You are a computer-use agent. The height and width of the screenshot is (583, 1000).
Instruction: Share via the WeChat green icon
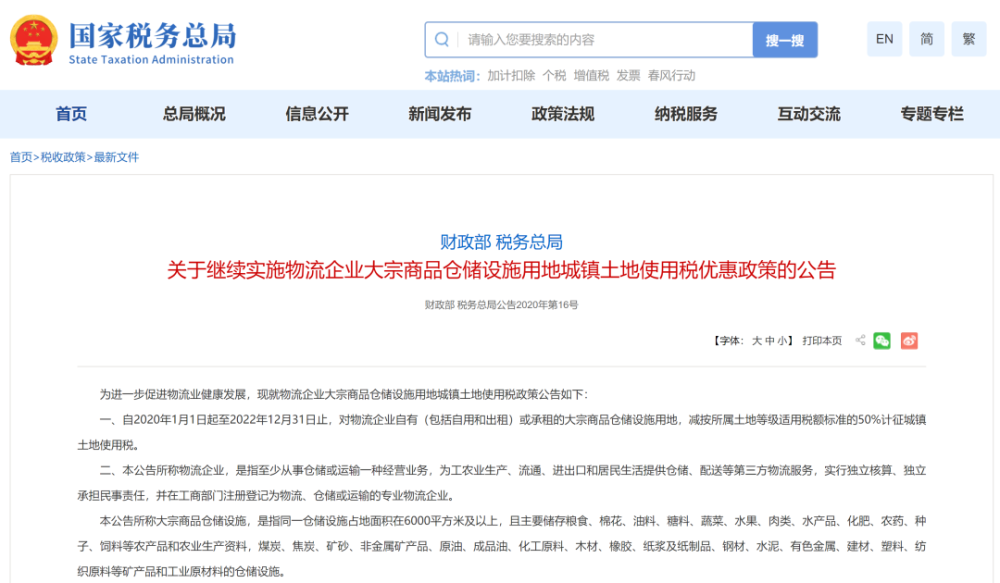coord(882,341)
